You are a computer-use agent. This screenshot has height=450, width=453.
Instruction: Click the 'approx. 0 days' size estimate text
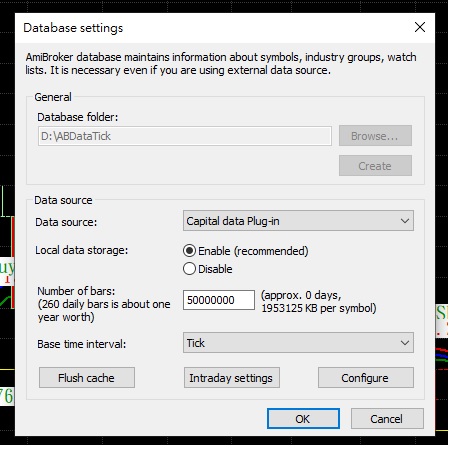[x=319, y=302]
